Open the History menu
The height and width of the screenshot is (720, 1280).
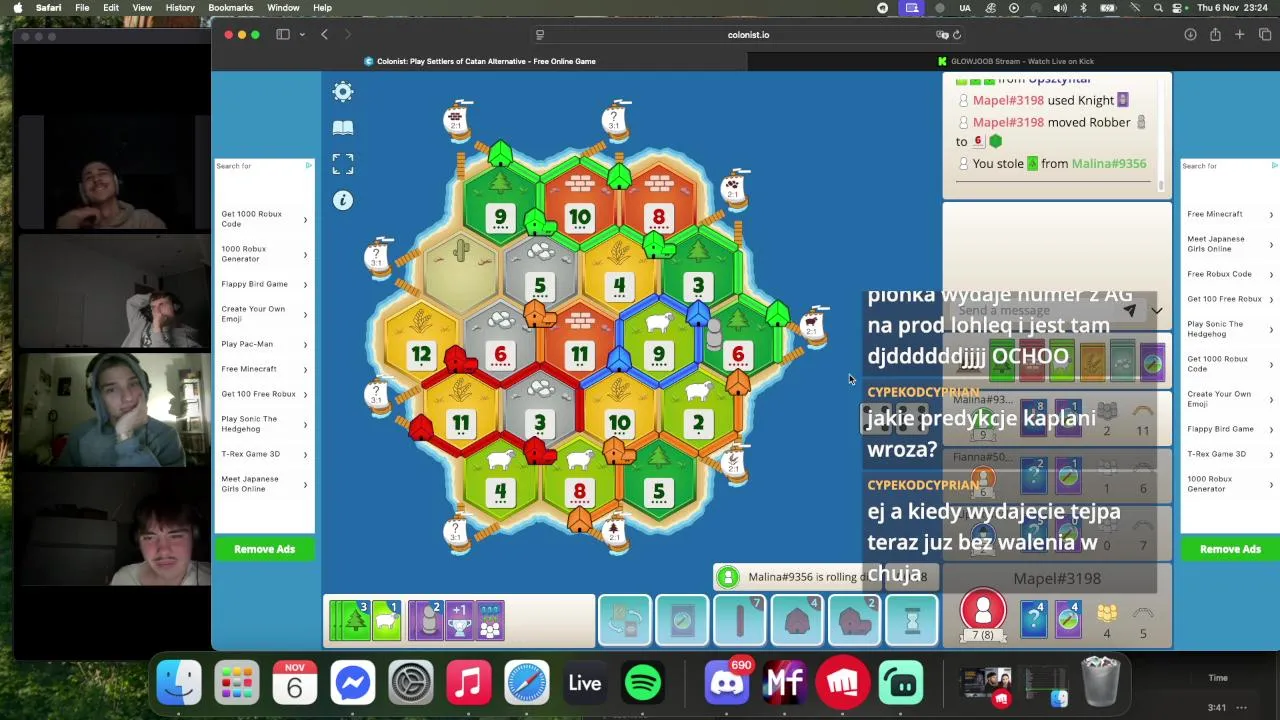180,7
